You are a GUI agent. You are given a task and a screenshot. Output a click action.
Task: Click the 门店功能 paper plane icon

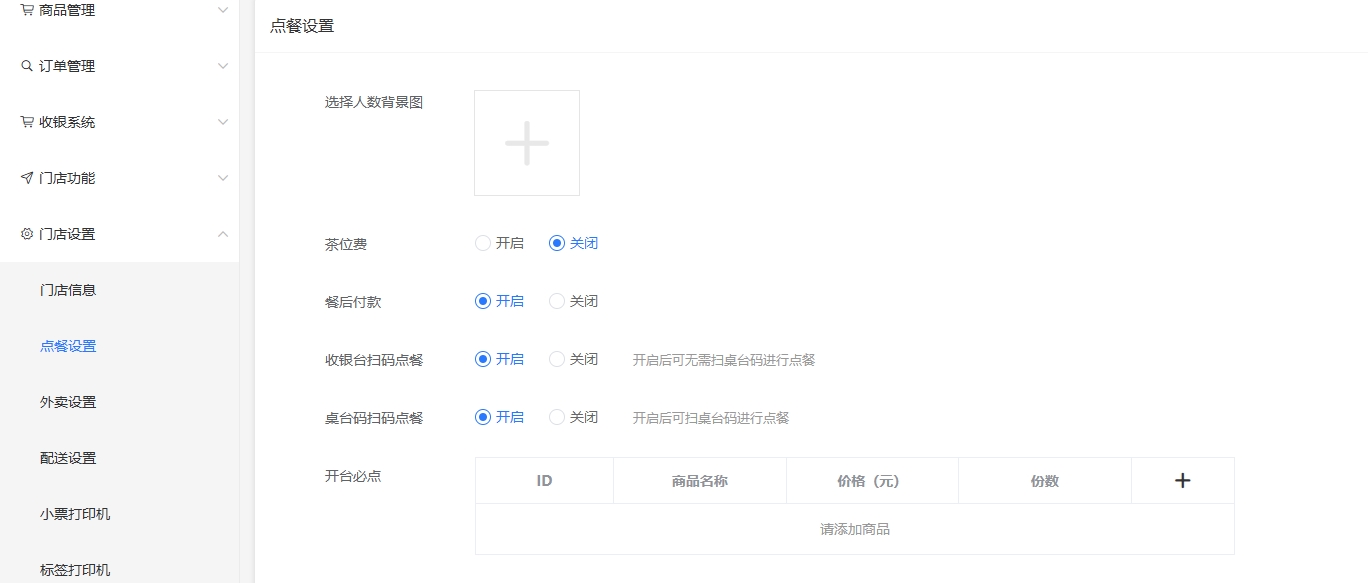27,178
